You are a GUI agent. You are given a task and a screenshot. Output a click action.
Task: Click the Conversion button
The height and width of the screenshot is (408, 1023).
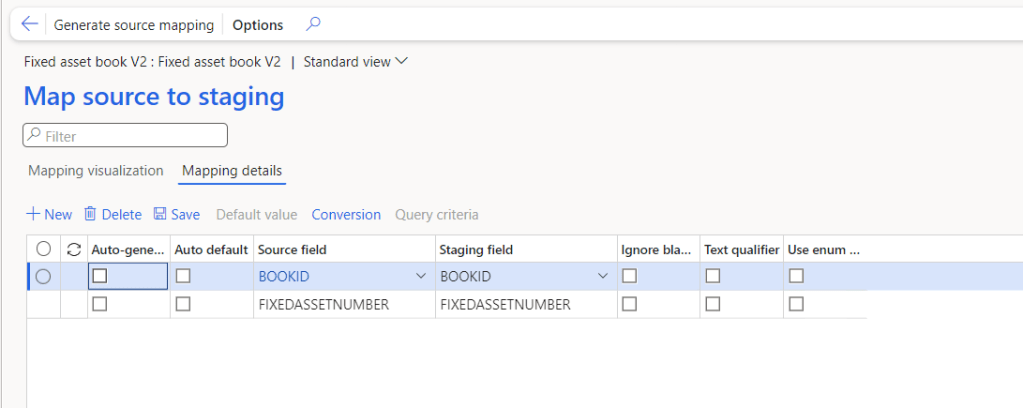346,214
